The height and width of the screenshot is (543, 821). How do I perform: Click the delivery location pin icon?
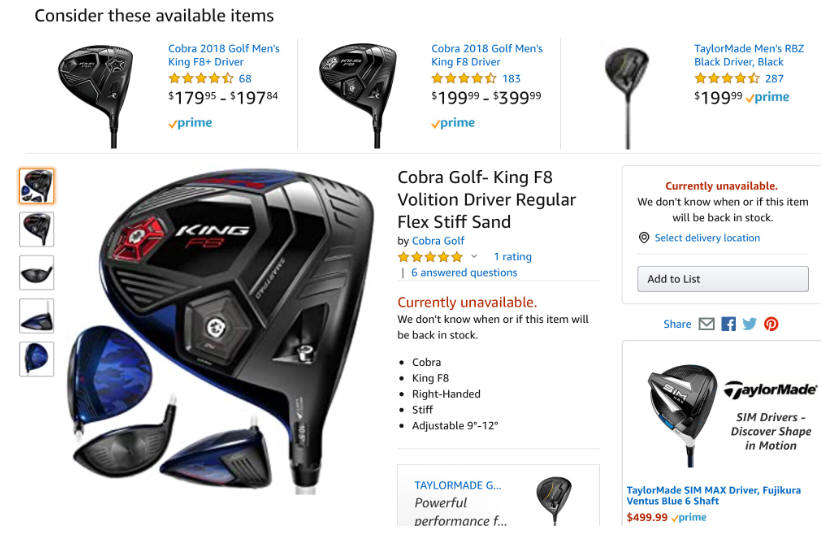click(x=644, y=238)
